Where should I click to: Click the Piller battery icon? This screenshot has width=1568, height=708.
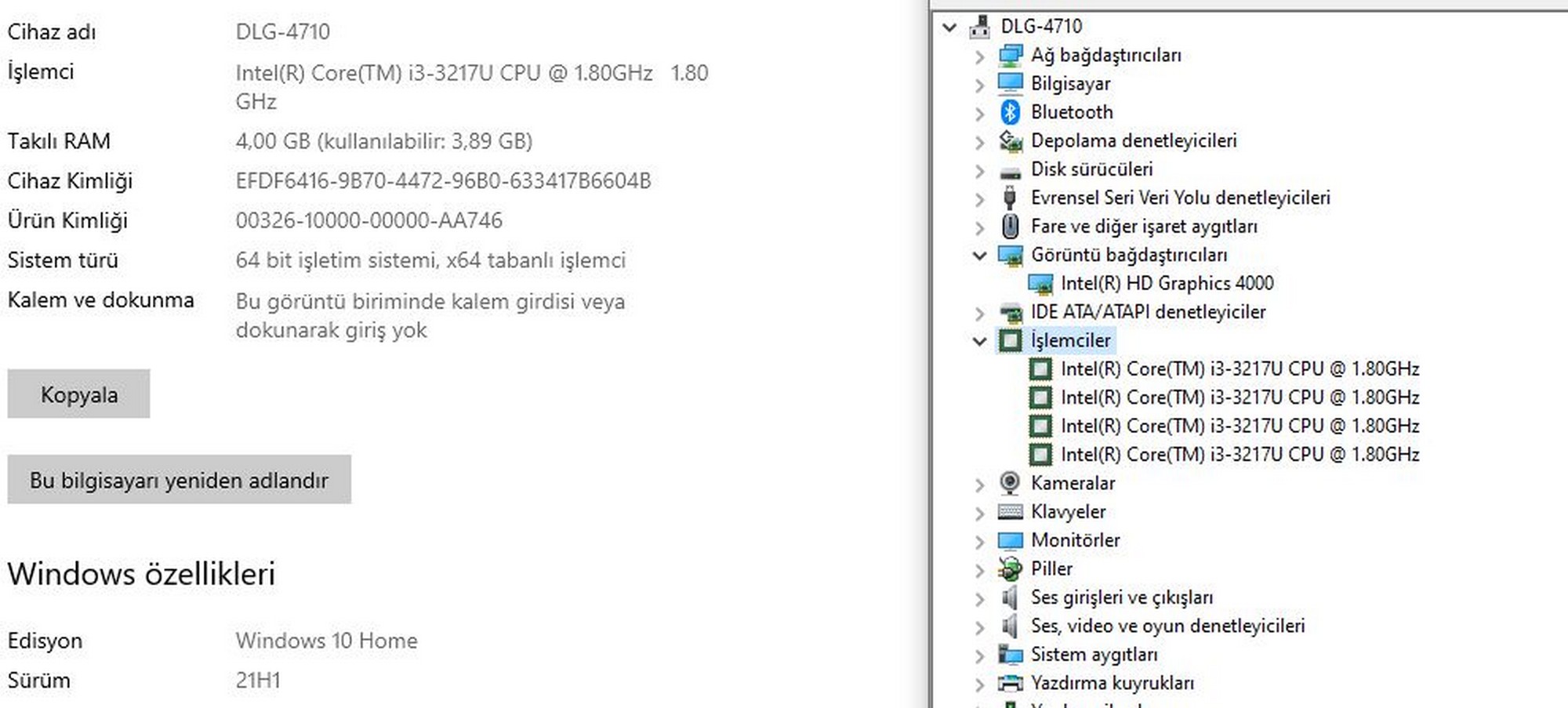[1010, 568]
